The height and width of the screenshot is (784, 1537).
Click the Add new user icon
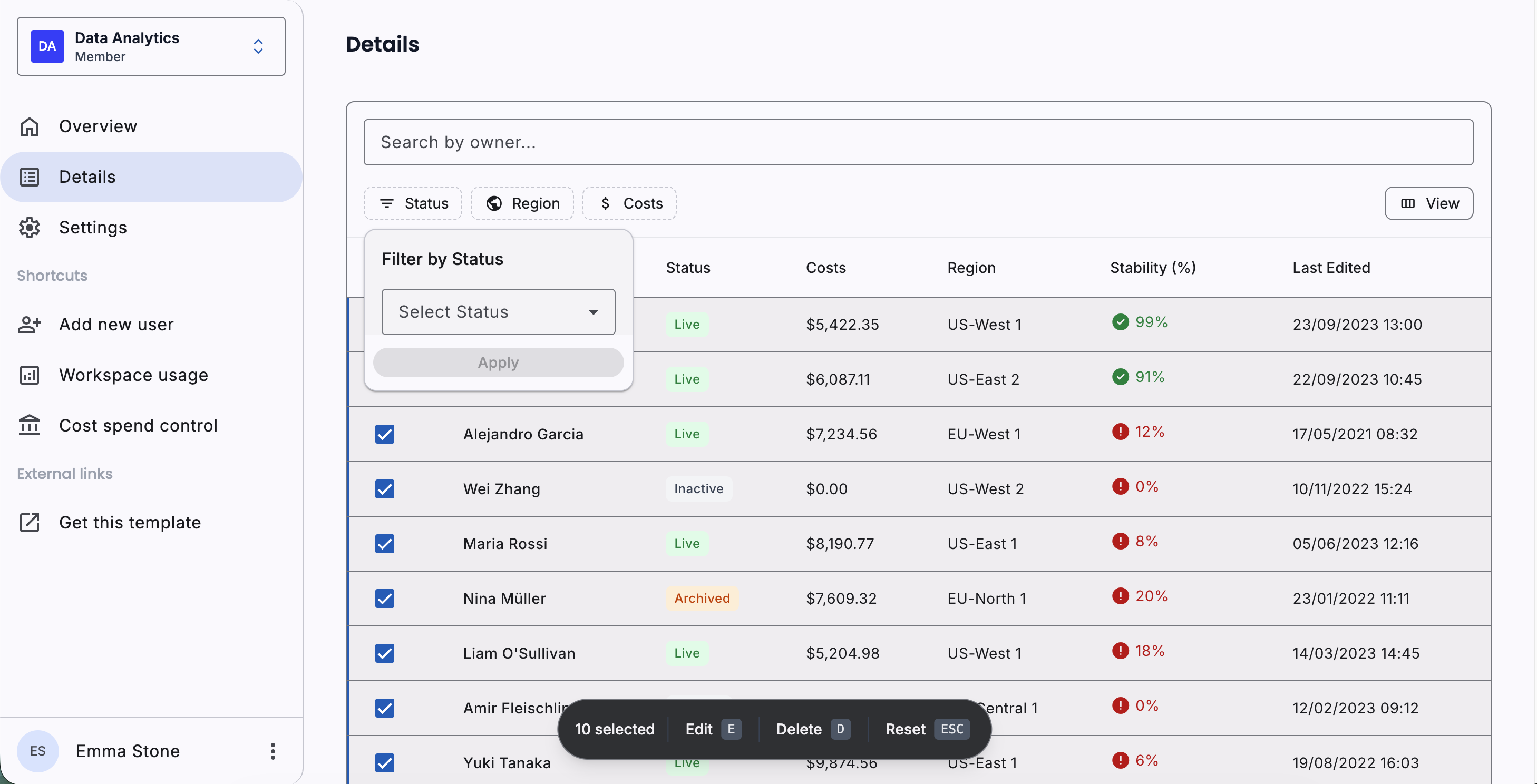pyautogui.click(x=29, y=325)
